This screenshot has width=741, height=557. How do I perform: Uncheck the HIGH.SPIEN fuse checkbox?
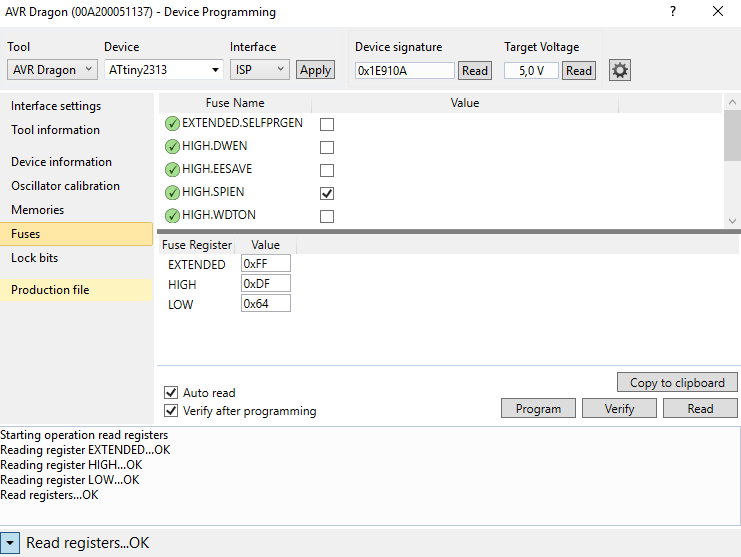pos(327,193)
